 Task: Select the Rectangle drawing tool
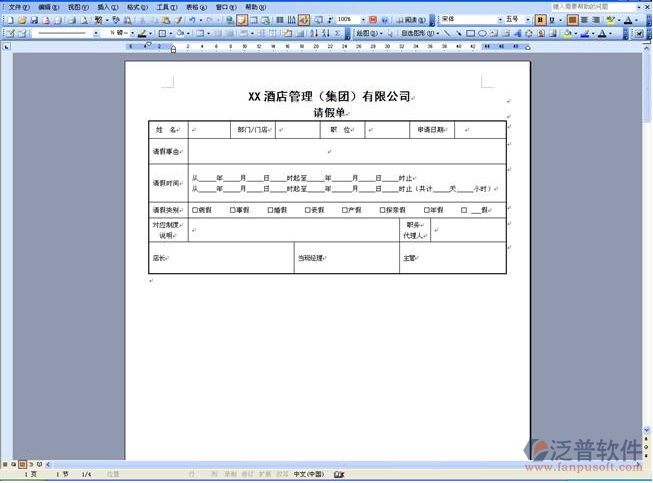point(471,33)
